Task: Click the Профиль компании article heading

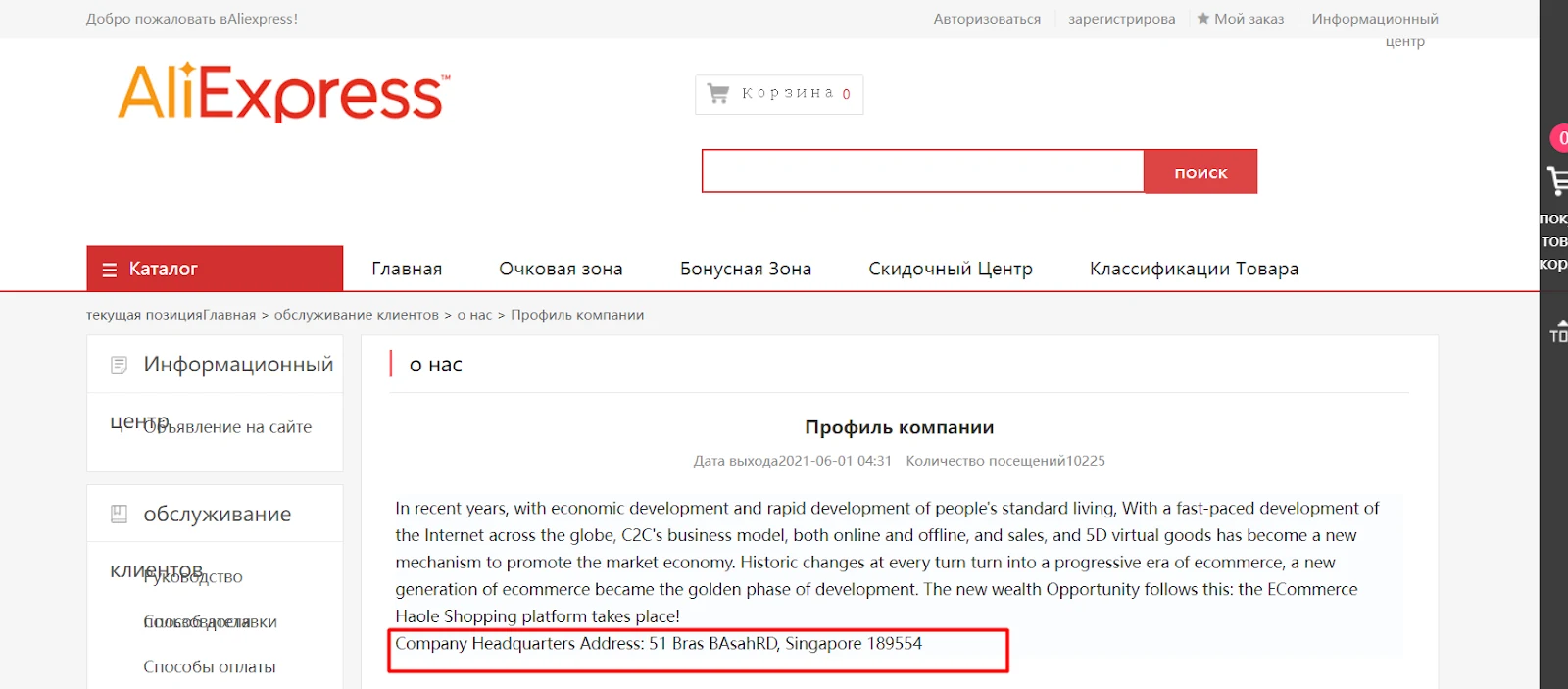Action: pyautogui.click(x=900, y=427)
